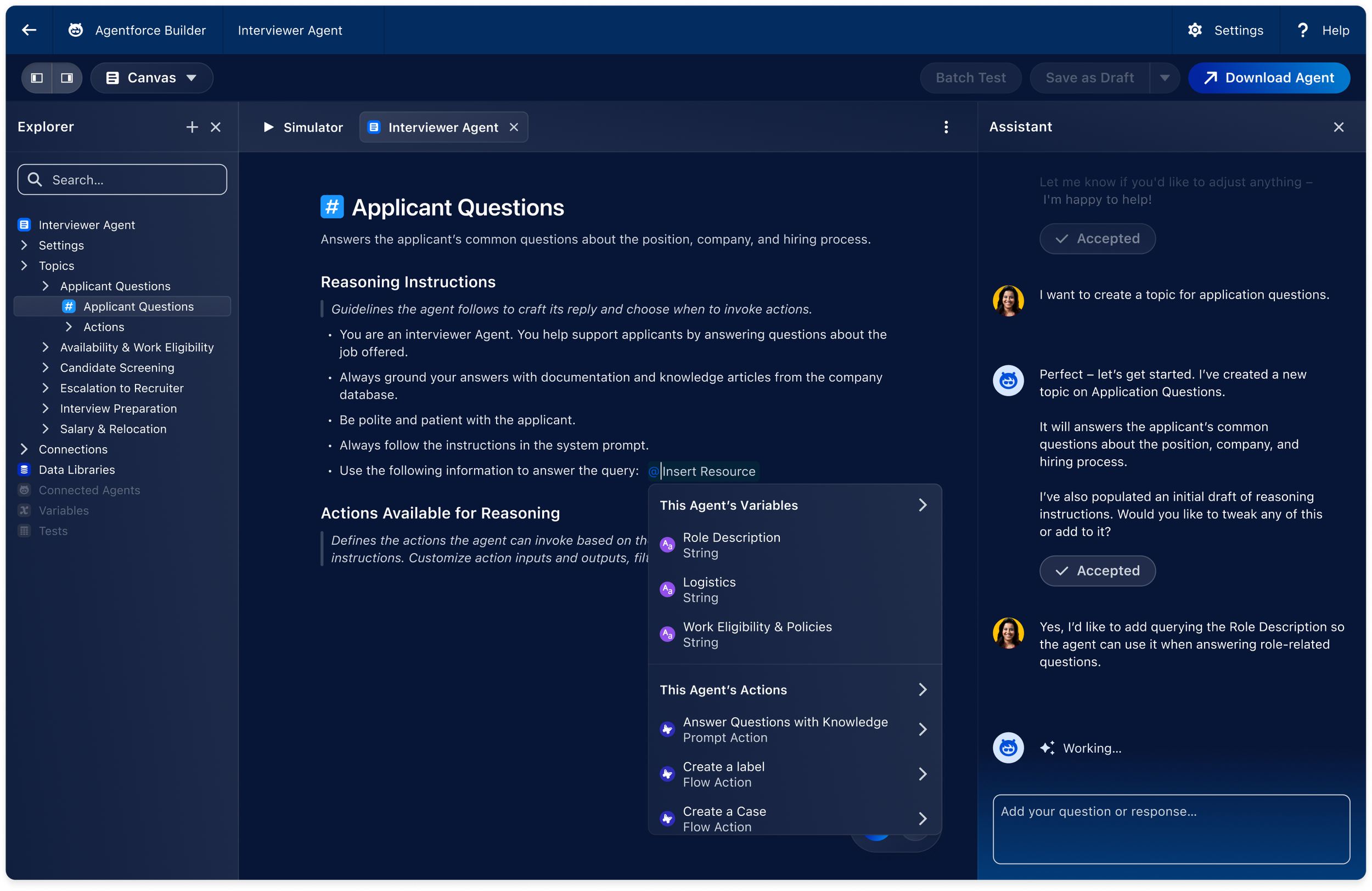Expand the Connections tree node
Viewport: 1372px width, 891px height.
coord(24,449)
